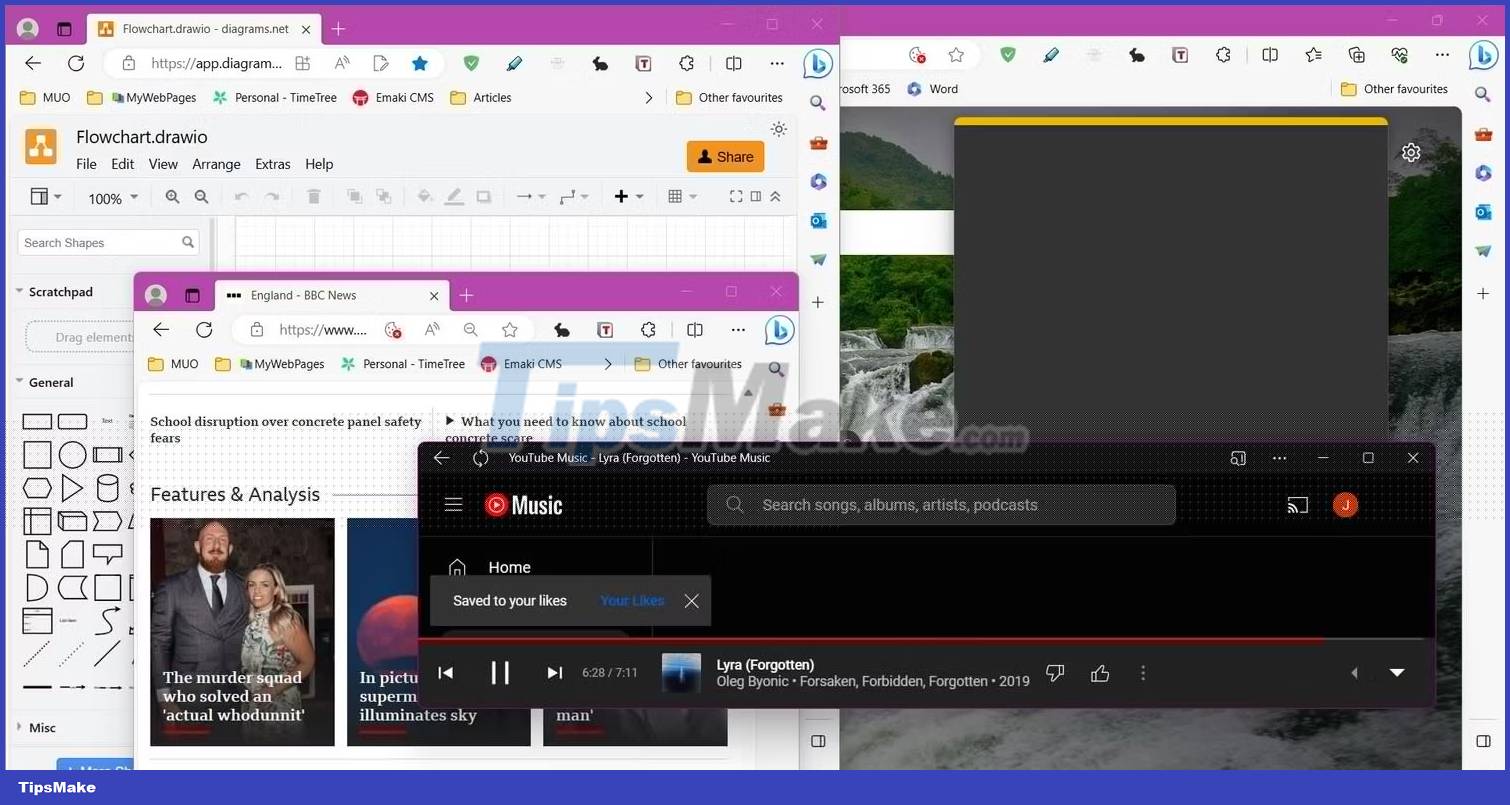Select the triangle shape in General palette

72,489
